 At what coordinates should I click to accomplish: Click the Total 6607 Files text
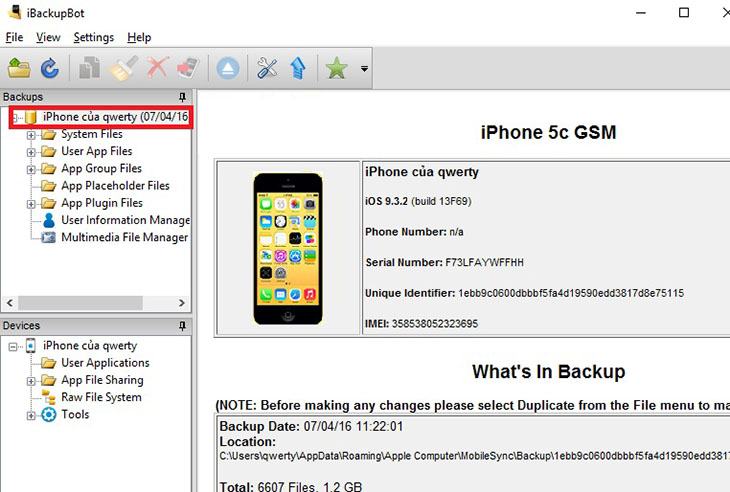pyautogui.click(x=291, y=486)
